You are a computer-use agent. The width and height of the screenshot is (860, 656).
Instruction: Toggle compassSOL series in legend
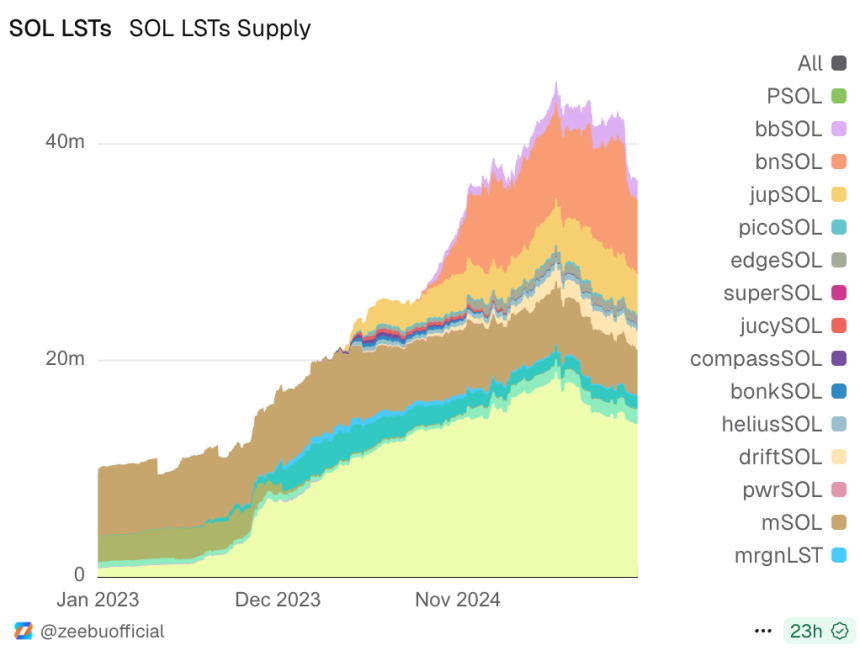pos(839,358)
